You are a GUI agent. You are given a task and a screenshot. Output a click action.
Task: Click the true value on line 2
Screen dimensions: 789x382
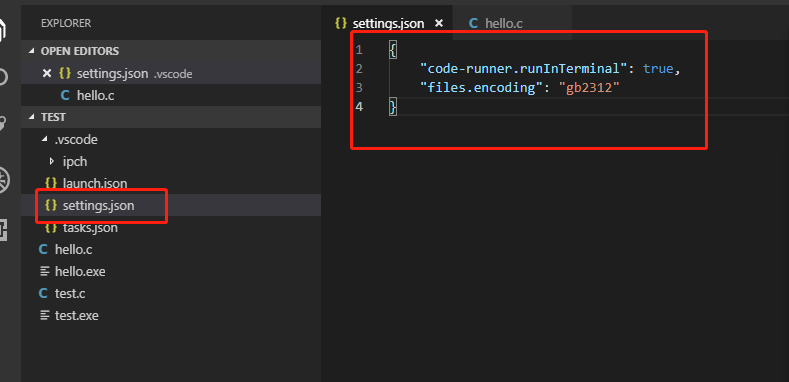(658, 68)
